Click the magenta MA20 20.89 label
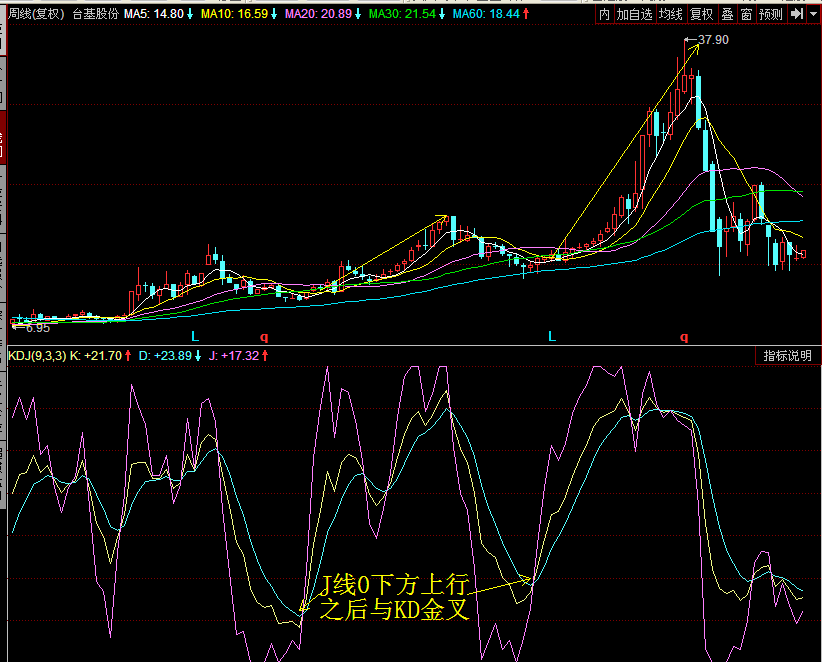The image size is (822, 662). point(317,15)
